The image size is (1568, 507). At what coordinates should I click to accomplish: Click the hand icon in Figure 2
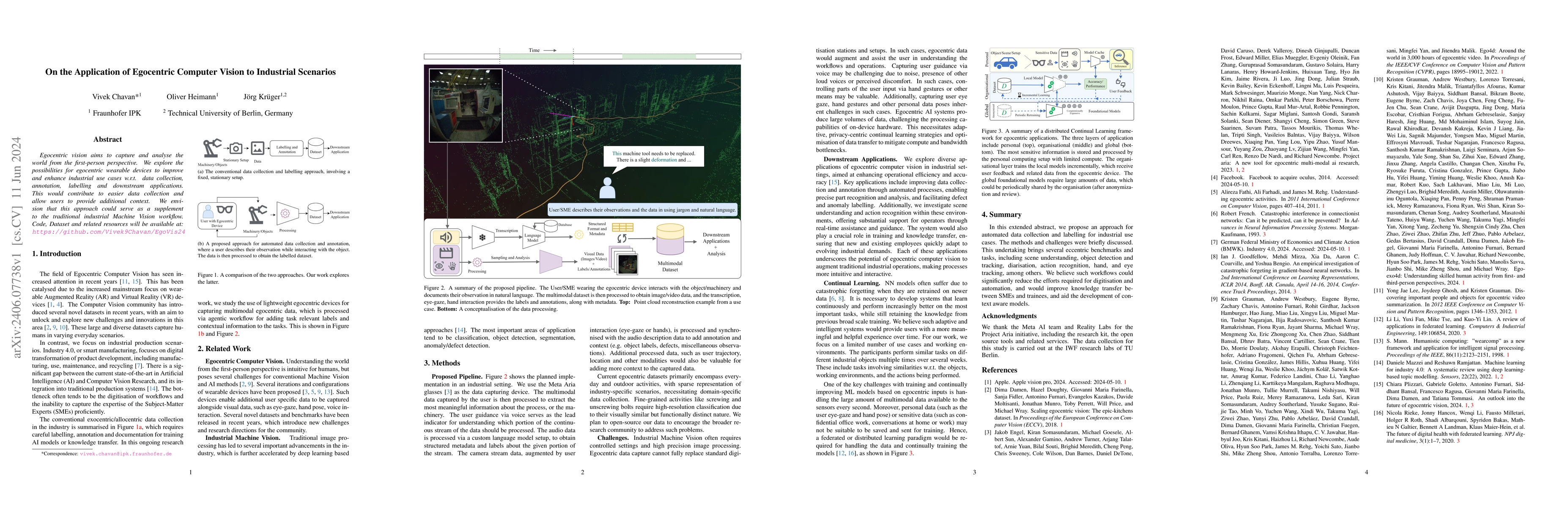coord(453,266)
